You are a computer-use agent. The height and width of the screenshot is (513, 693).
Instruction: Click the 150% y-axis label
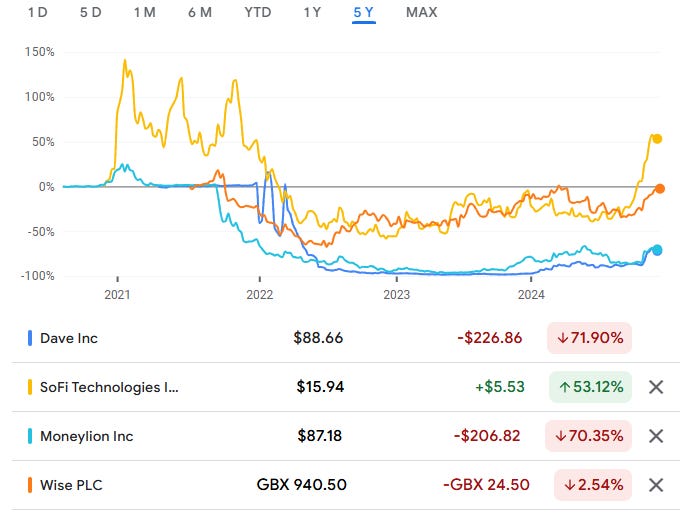(x=40, y=52)
